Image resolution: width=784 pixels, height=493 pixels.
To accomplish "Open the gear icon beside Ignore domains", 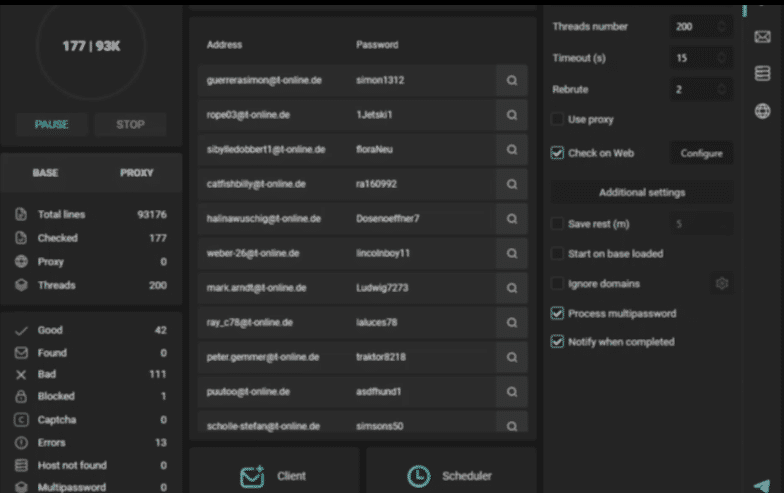I will 722,284.
